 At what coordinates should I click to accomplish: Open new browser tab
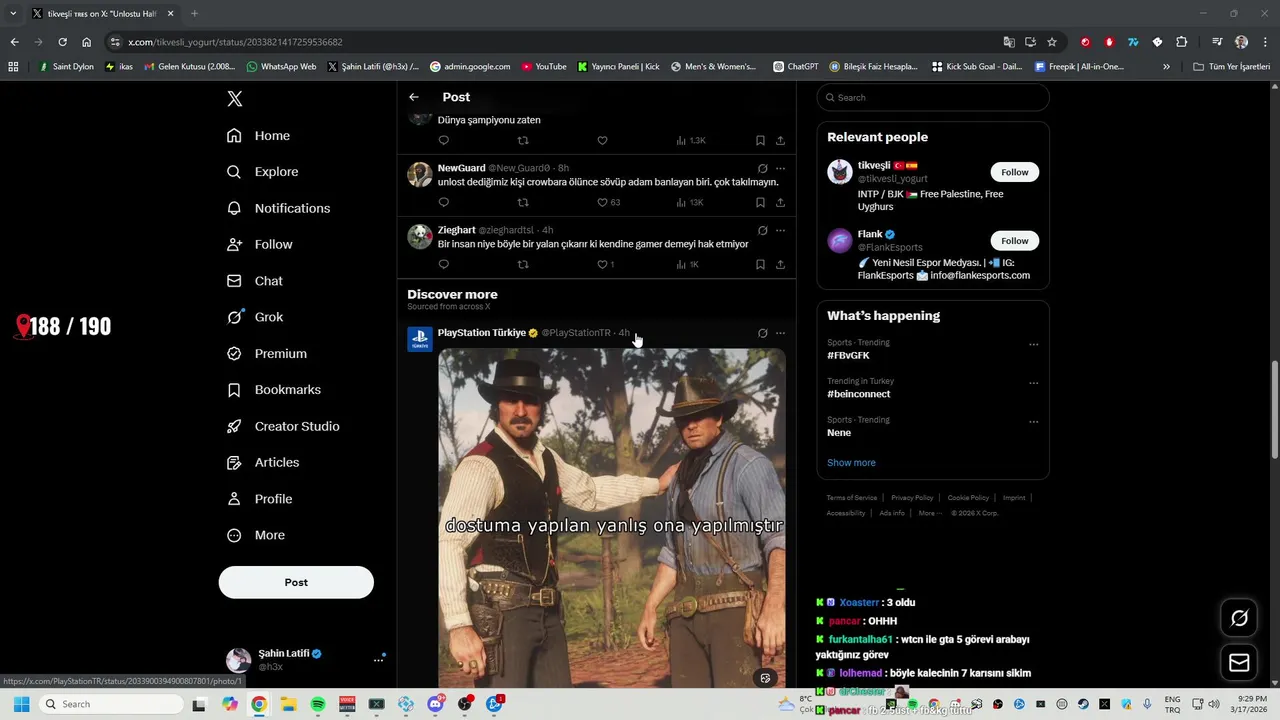tap(194, 13)
